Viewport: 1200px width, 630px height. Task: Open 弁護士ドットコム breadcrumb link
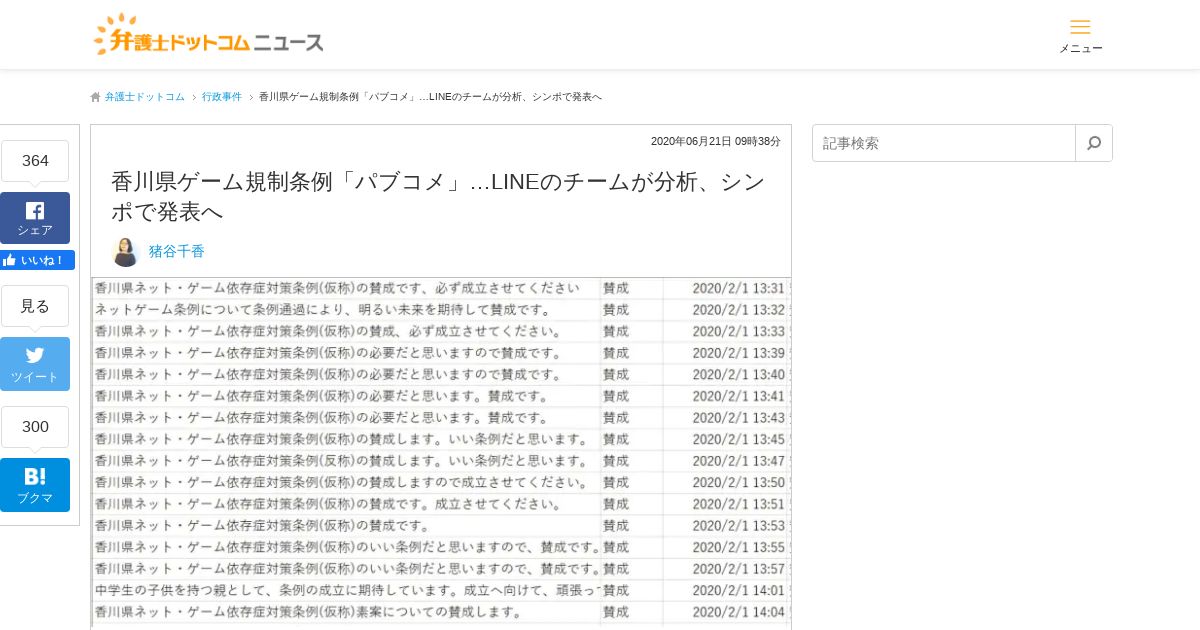tap(145, 97)
